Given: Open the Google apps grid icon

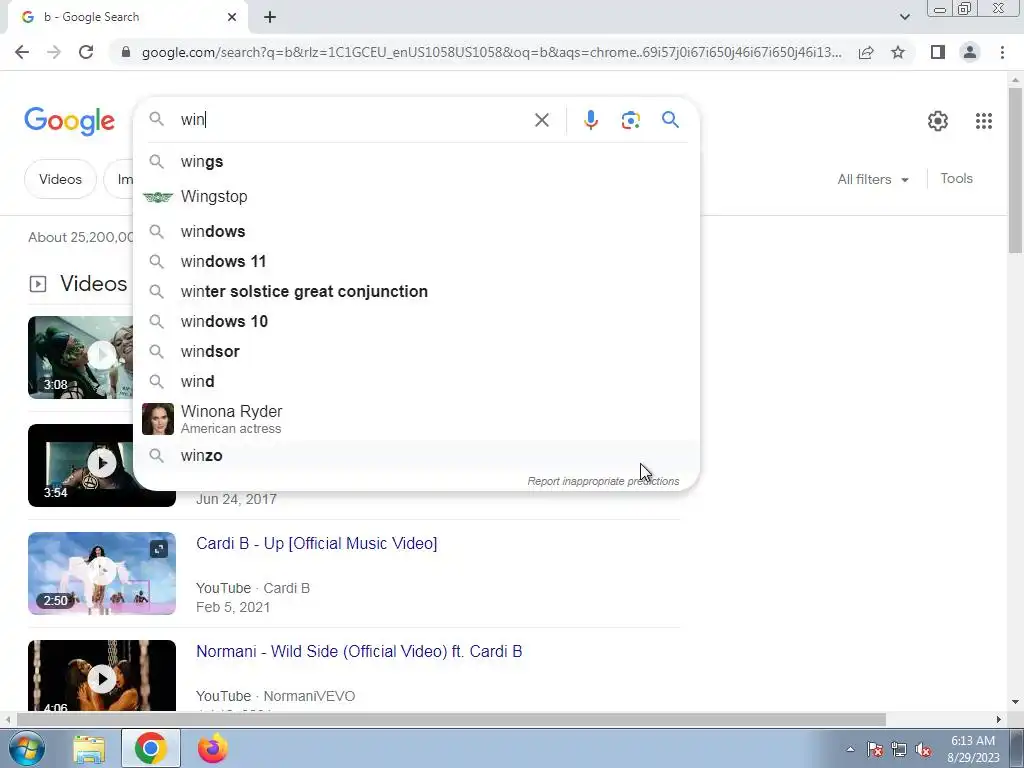Looking at the screenshot, I should coord(984,121).
